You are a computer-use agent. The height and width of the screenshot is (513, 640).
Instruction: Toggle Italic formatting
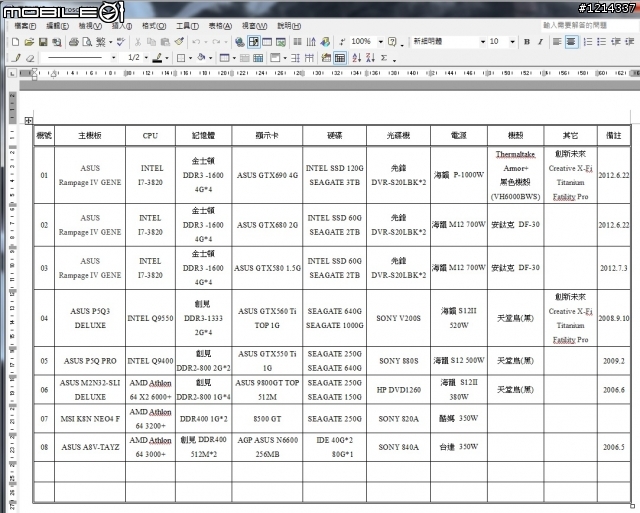click(x=540, y=42)
